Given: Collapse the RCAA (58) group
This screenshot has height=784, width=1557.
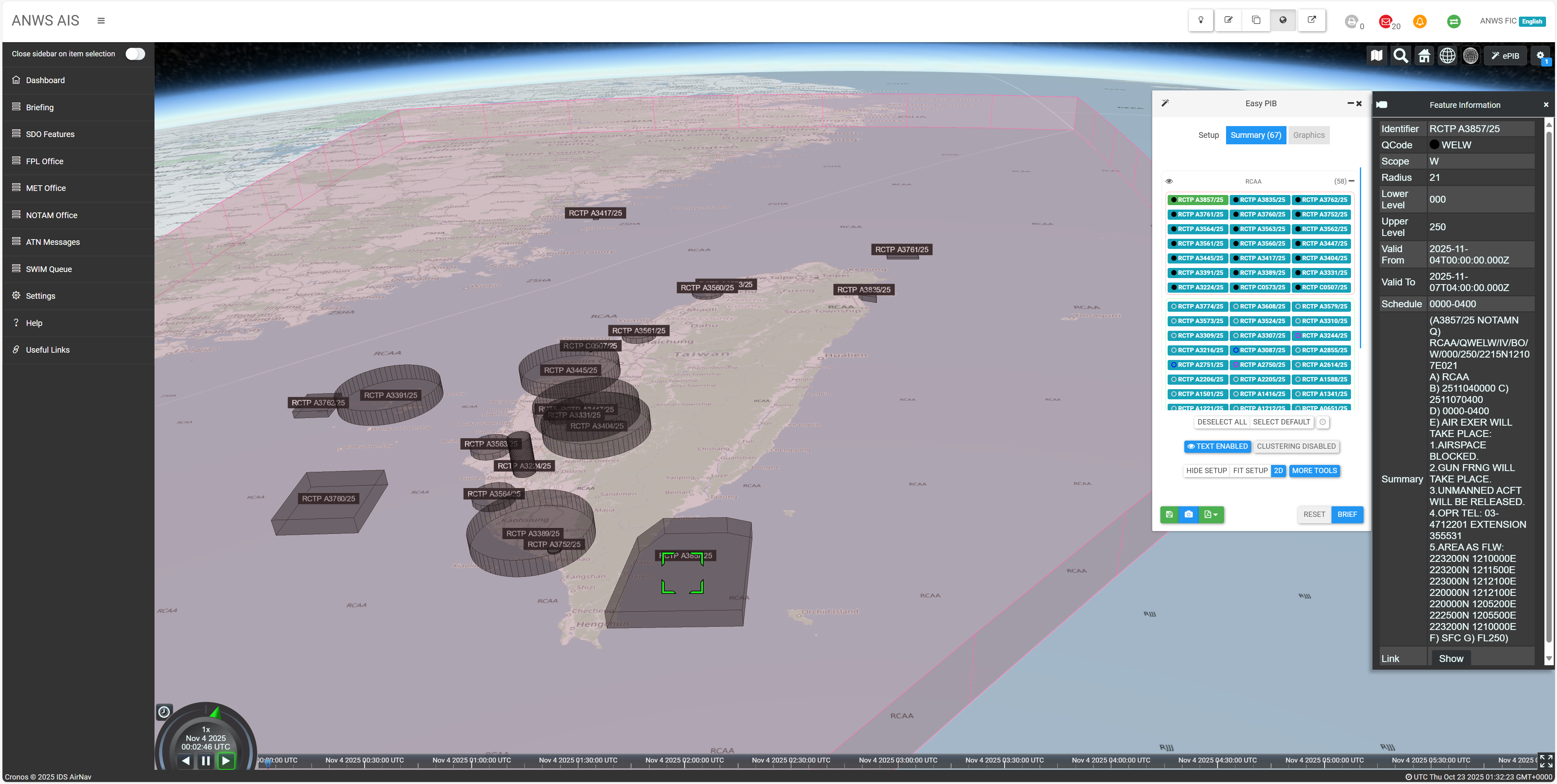Looking at the screenshot, I should click(1351, 181).
